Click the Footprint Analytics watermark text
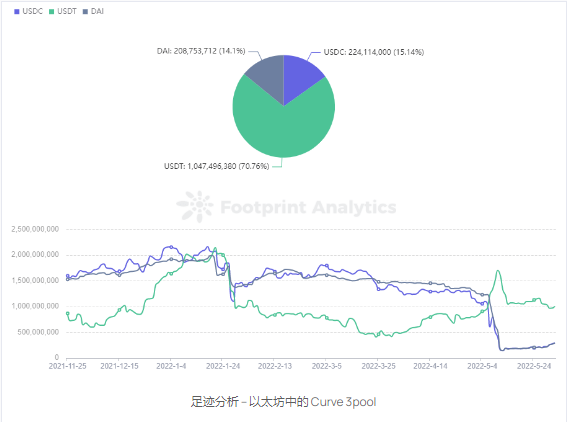 click(308, 208)
